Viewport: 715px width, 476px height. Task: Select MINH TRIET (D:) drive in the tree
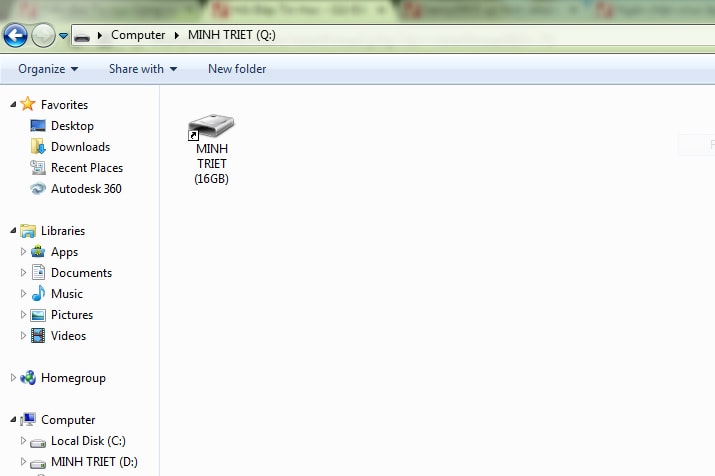pos(94,462)
